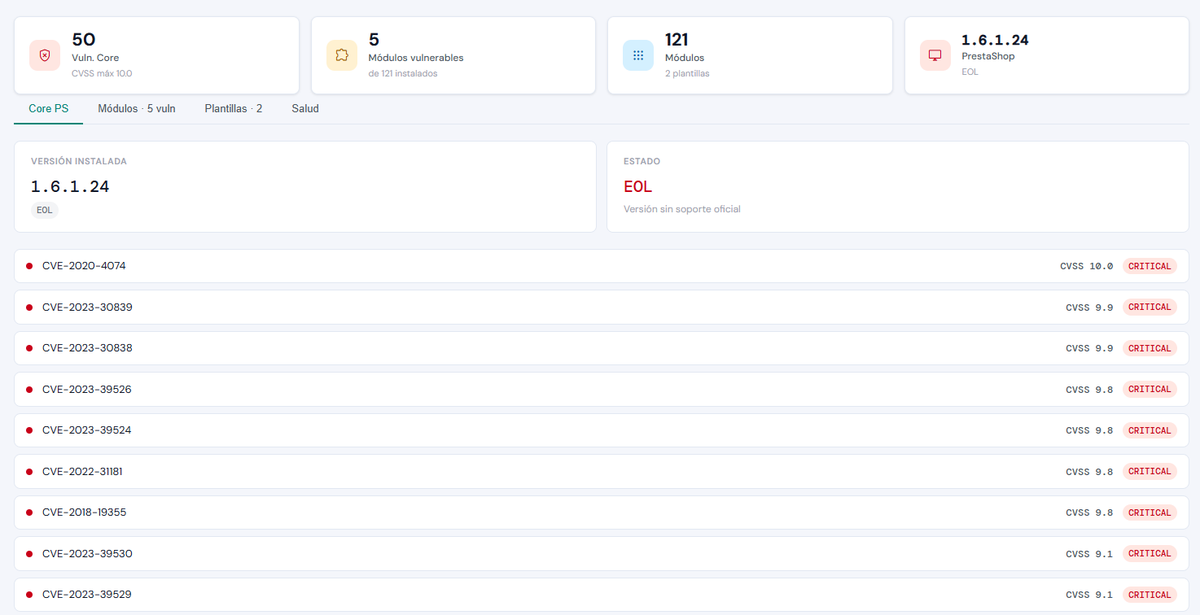
Task: Click CVSS 9.1 score of CVE-2023-39530
Action: pos(1089,553)
